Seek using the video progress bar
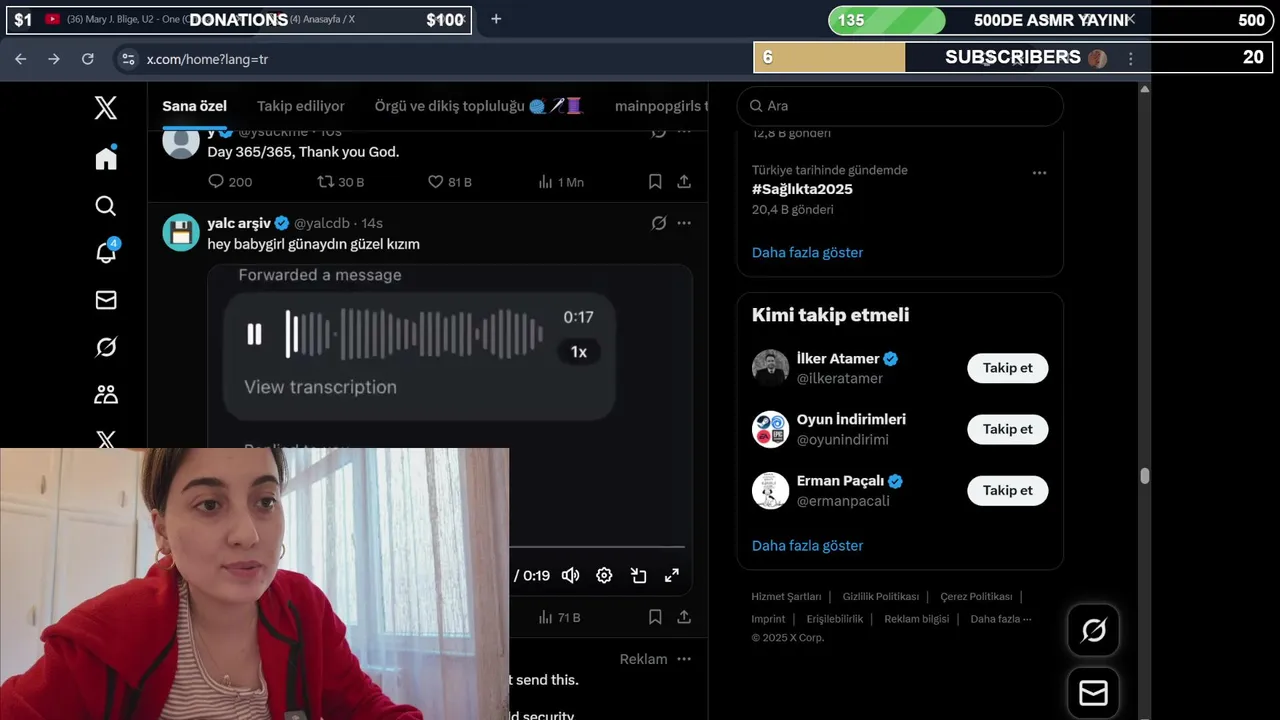Image resolution: width=1280 pixels, height=720 pixels. (596, 547)
